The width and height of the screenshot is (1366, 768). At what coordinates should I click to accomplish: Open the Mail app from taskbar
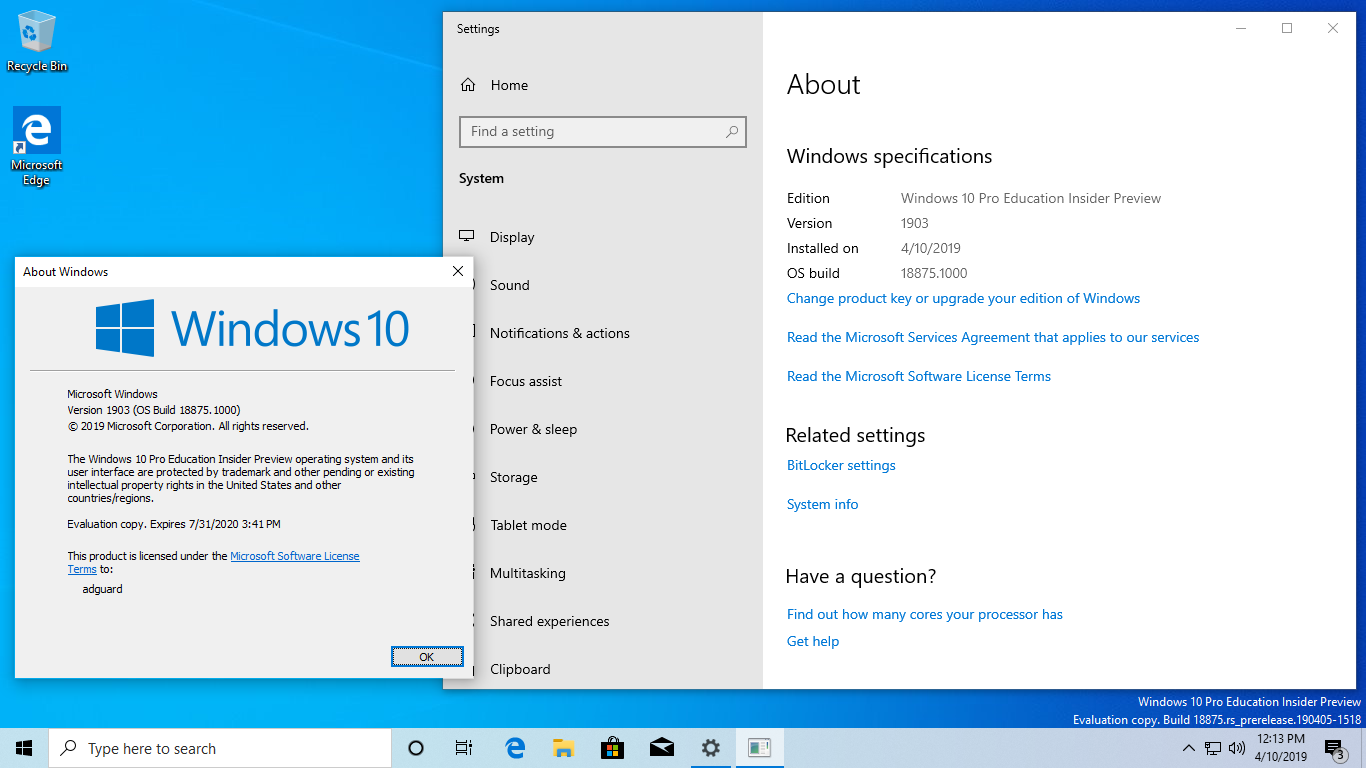(x=661, y=748)
